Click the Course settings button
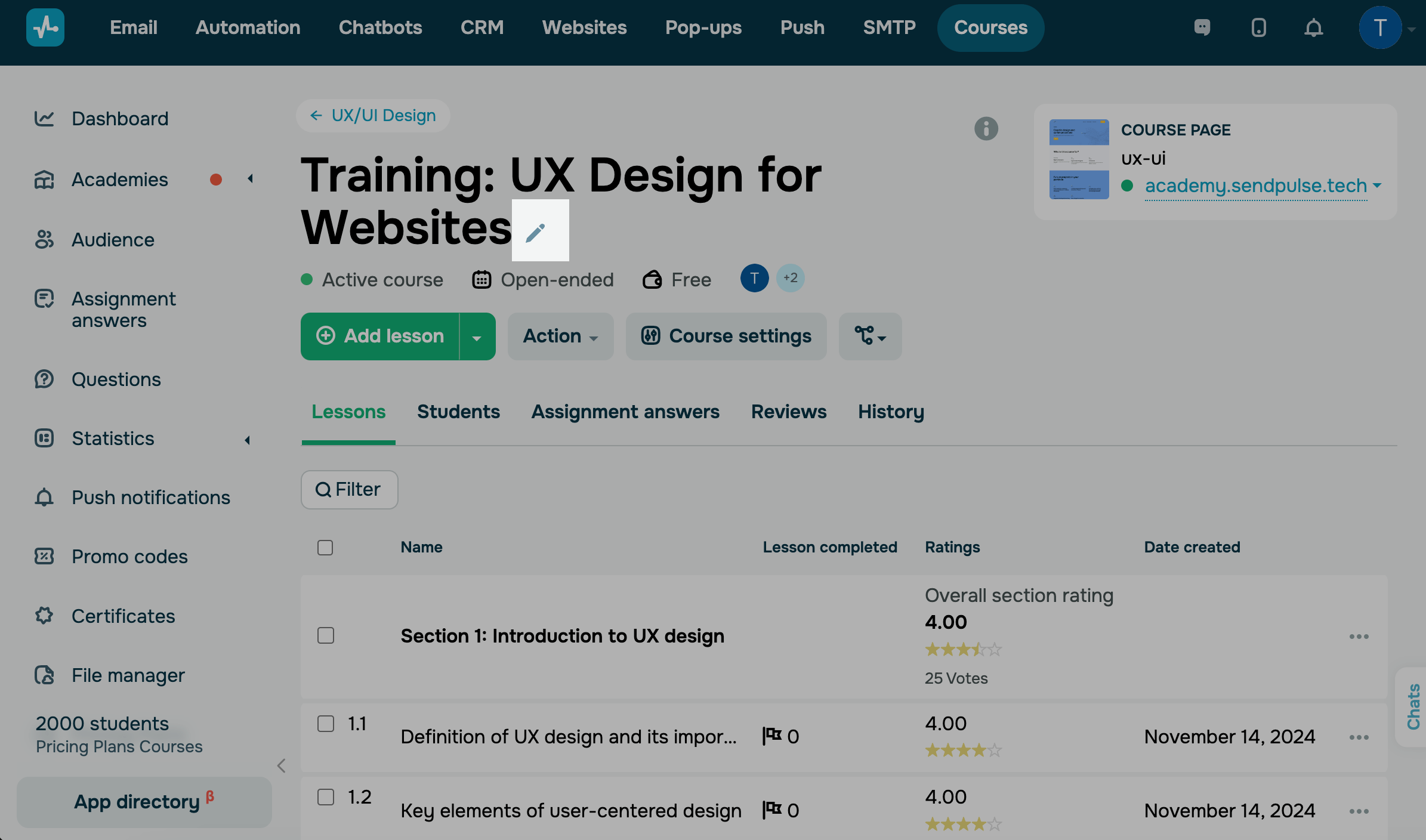 pyautogui.click(x=726, y=336)
